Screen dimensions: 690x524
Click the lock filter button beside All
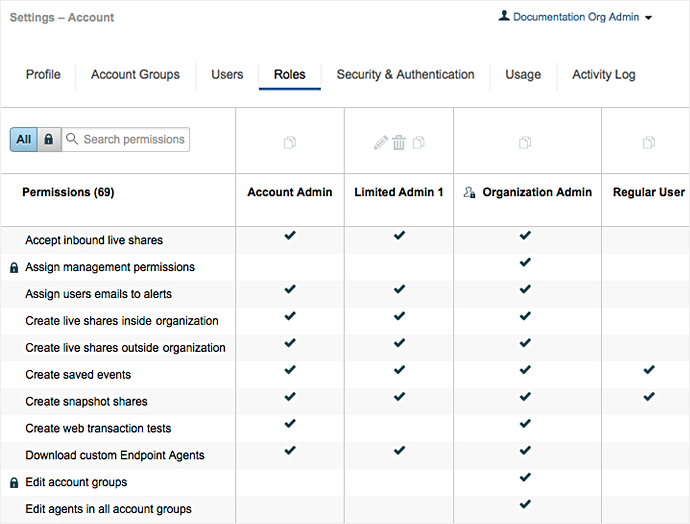coord(49,140)
